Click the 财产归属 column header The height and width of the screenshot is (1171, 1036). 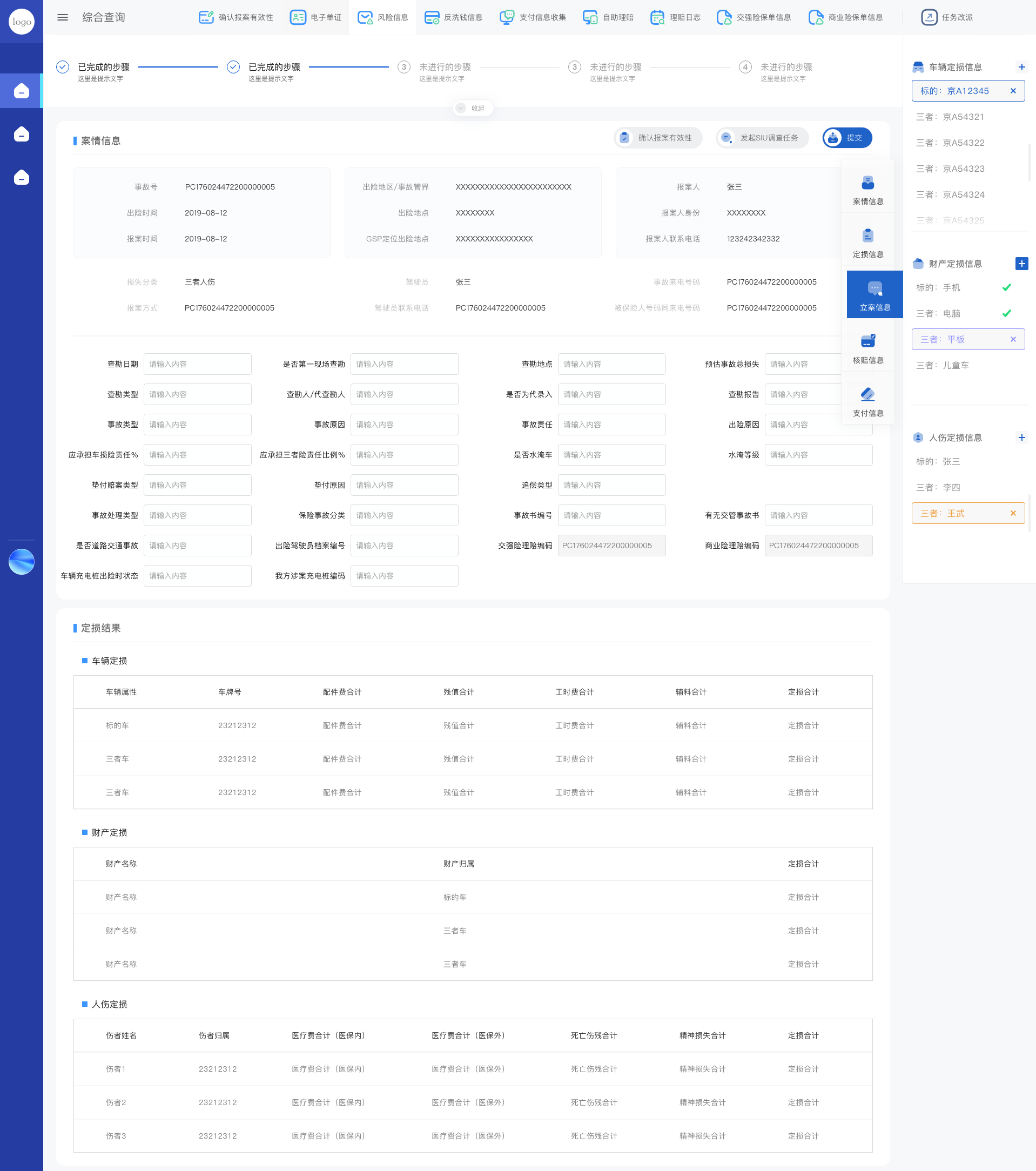click(x=459, y=863)
